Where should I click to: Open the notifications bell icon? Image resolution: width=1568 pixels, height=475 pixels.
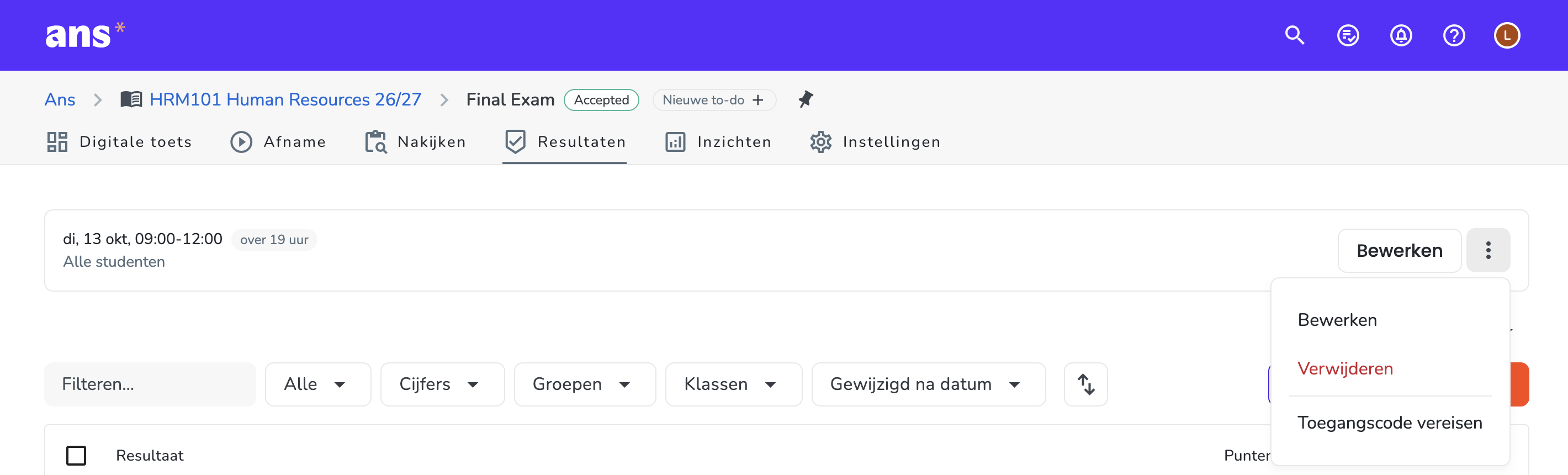click(1401, 35)
